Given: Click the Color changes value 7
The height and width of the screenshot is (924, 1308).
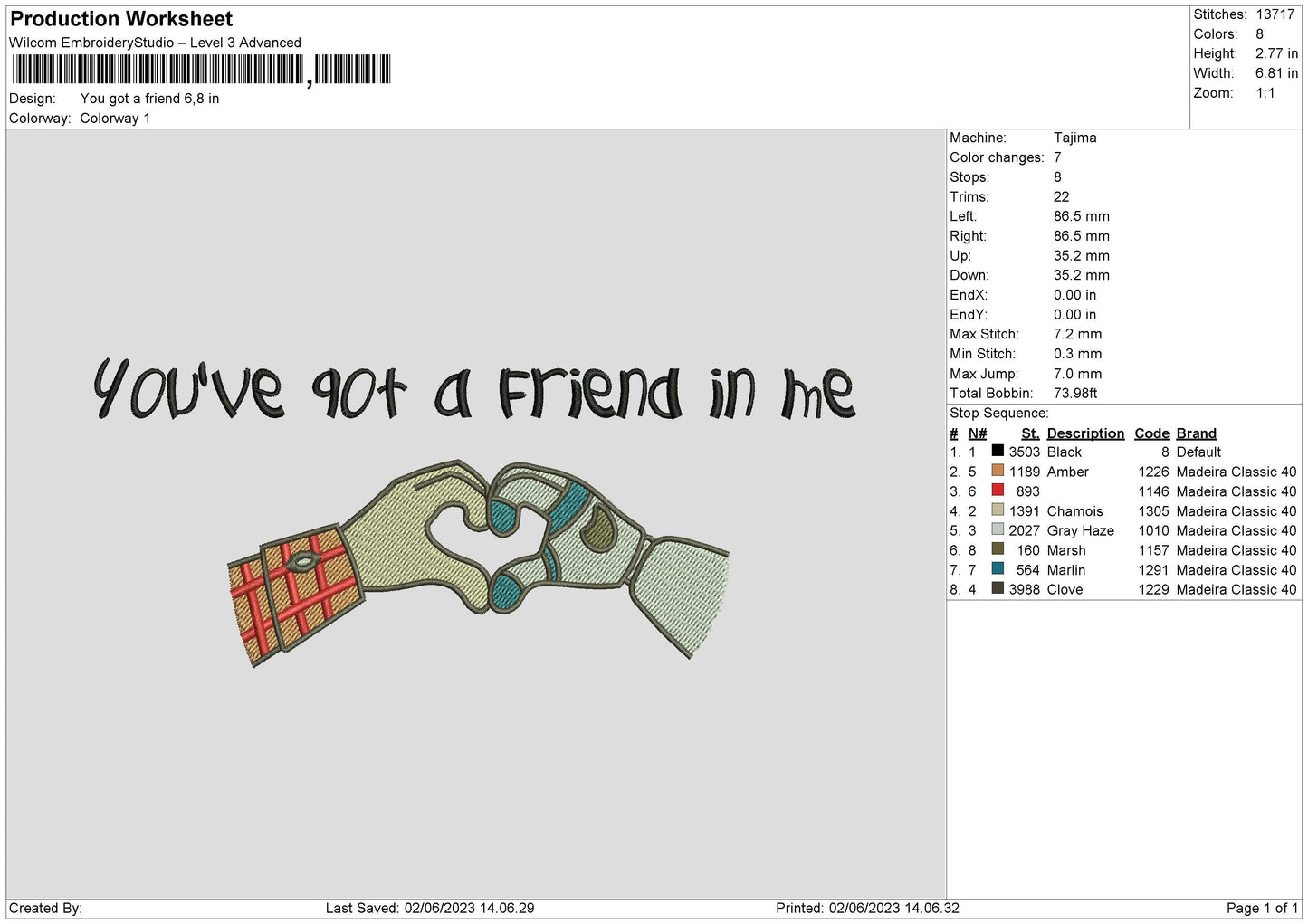Looking at the screenshot, I should point(1057,157).
